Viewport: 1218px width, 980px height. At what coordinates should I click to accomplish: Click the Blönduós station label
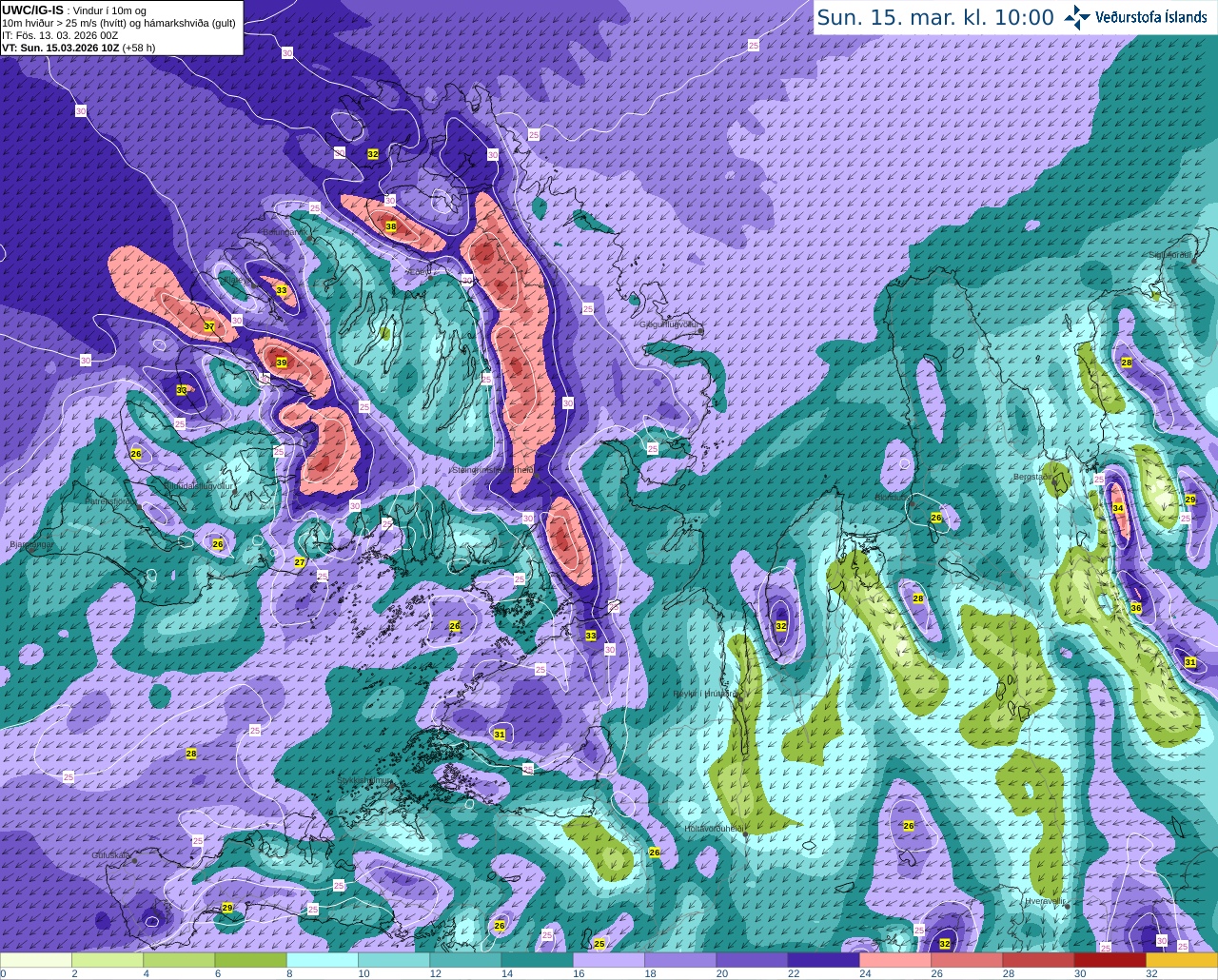coord(894,498)
